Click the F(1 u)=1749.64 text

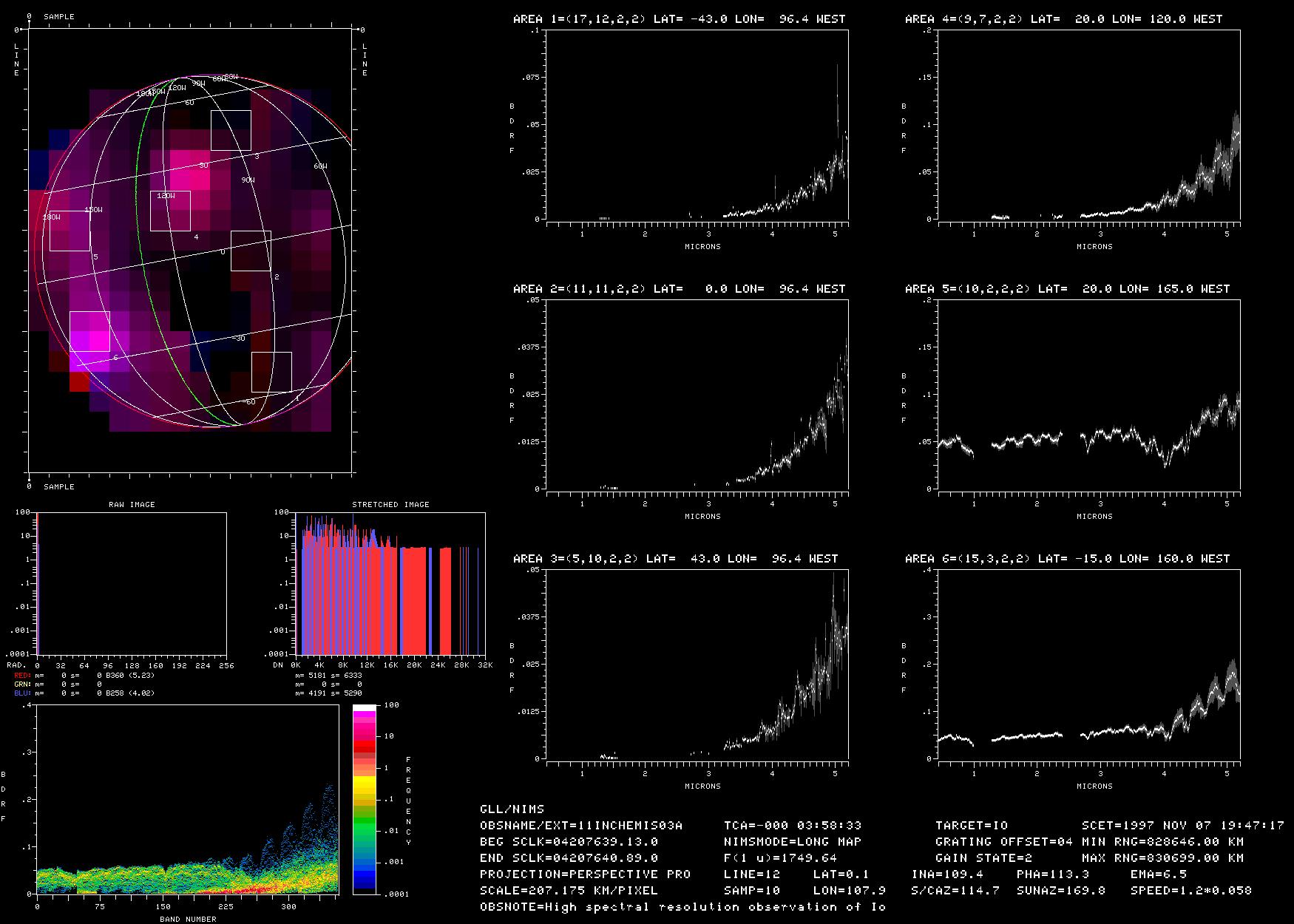[780, 858]
